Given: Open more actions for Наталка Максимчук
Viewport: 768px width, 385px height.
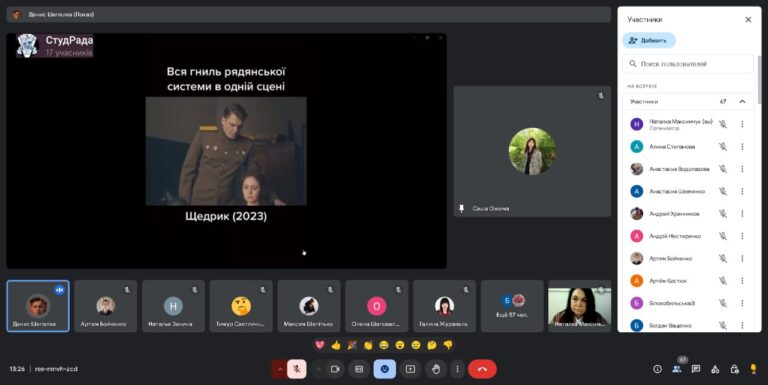Looking at the screenshot, I should point(742,124).
